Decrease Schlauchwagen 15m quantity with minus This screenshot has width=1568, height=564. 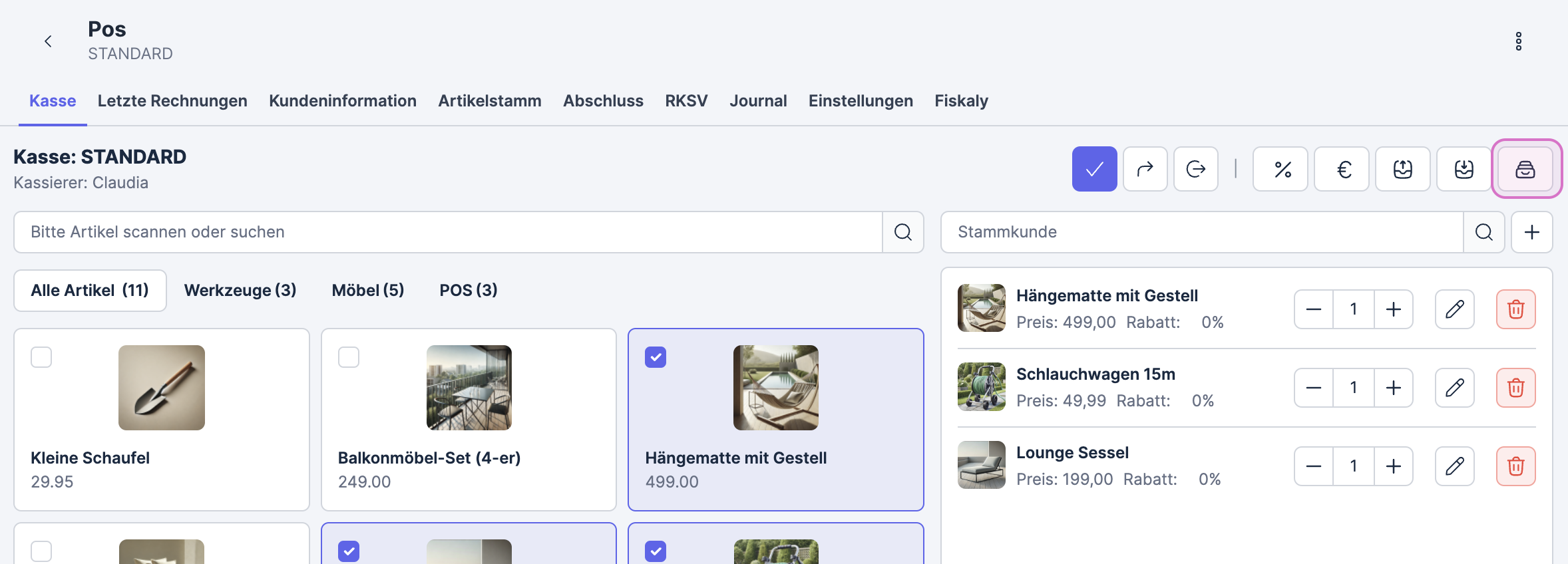click(x=1314, y=388)
